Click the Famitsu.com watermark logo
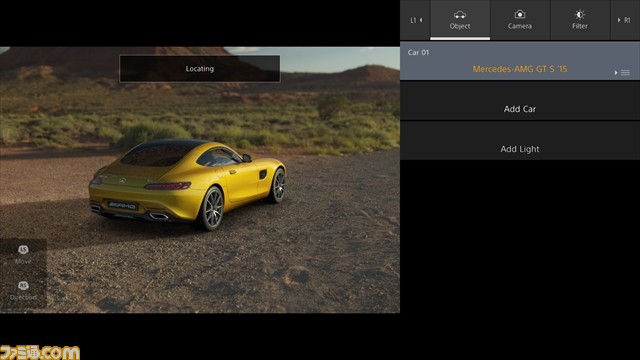The height and width of the screenshot is (360, 640). 40,353
